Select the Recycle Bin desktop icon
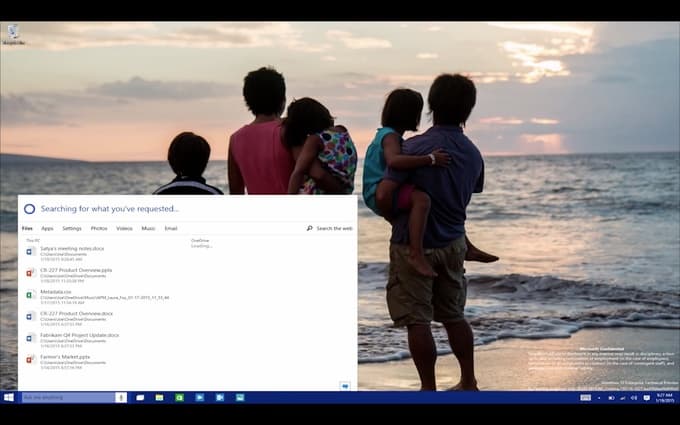 [x=13, y=35]
